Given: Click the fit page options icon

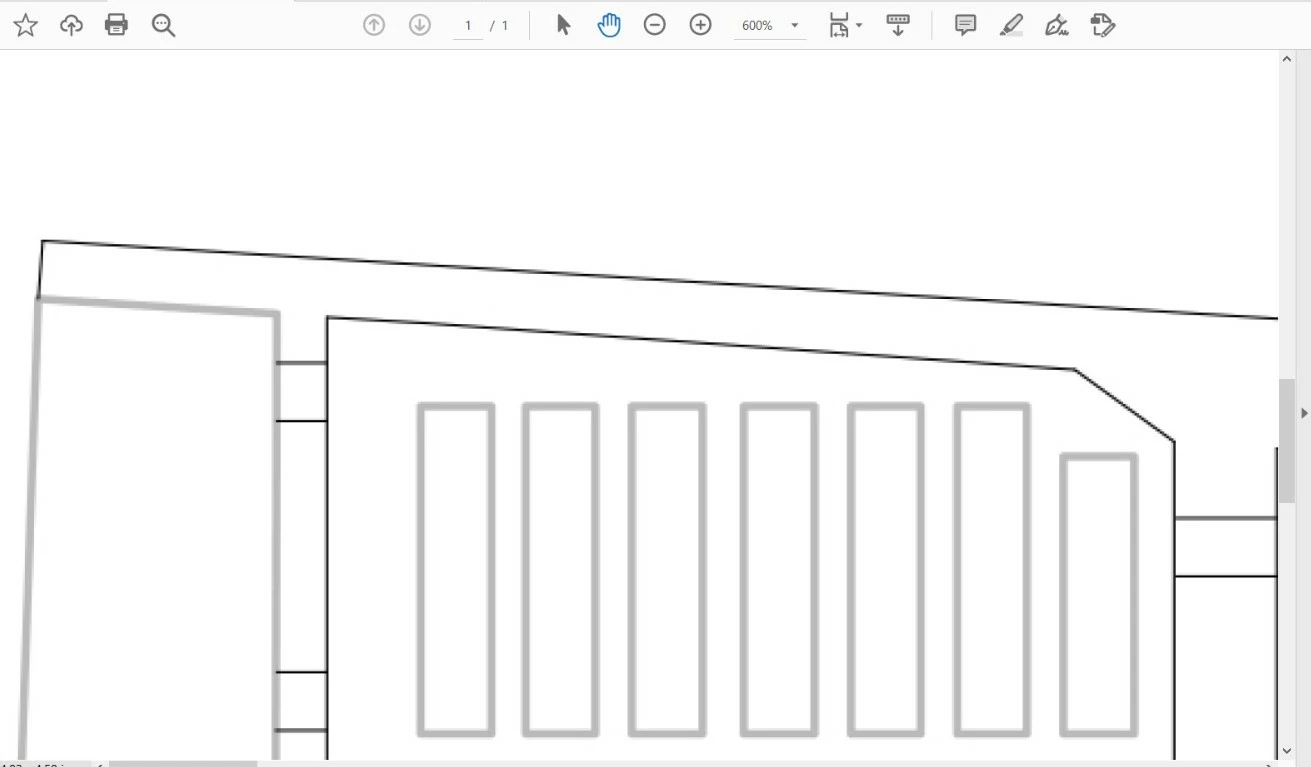Looking at the screenshot, I should point(838,25).
